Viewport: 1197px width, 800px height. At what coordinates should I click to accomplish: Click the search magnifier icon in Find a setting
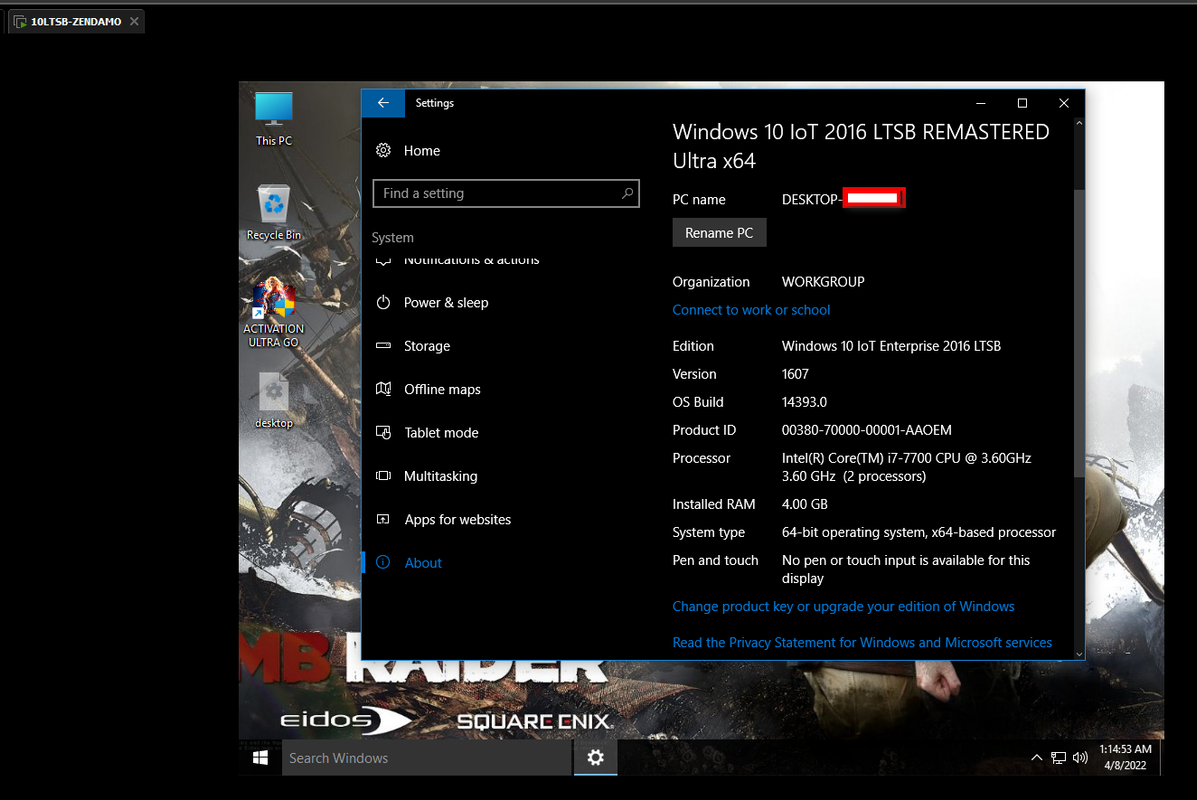point(627,193)
